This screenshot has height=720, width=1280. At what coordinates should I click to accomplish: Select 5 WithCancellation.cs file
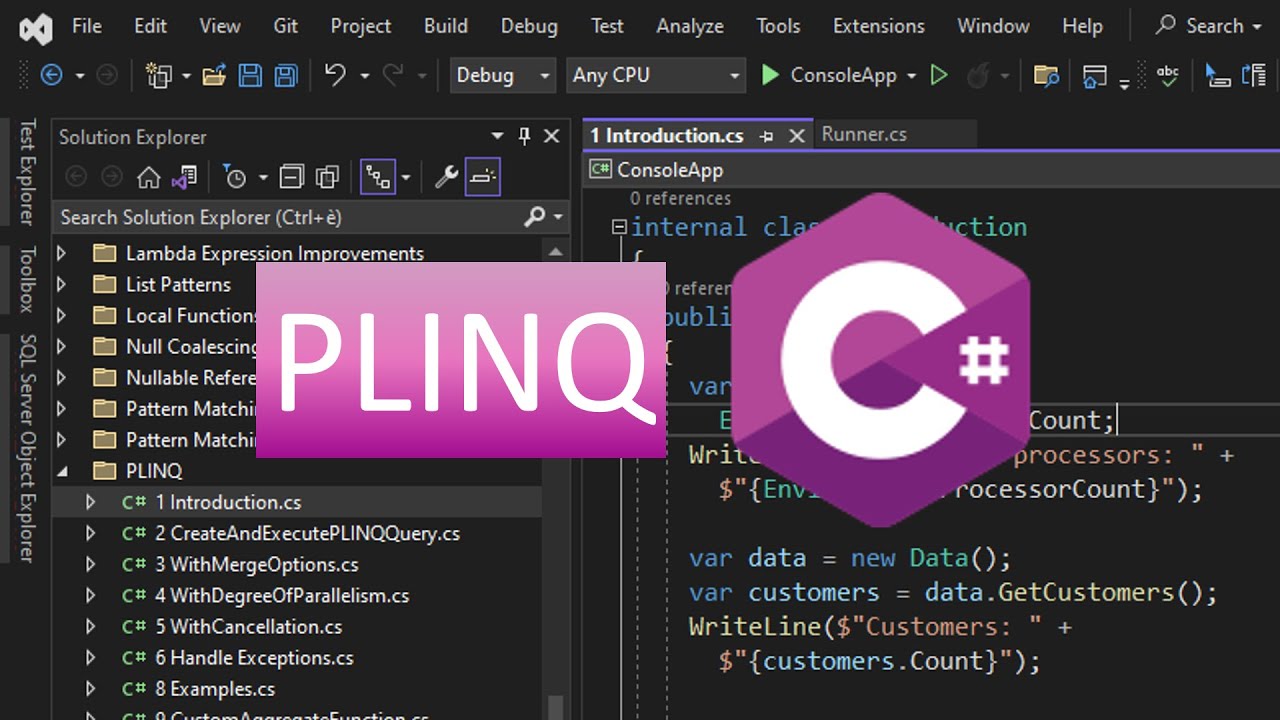[x=248, y=626]
